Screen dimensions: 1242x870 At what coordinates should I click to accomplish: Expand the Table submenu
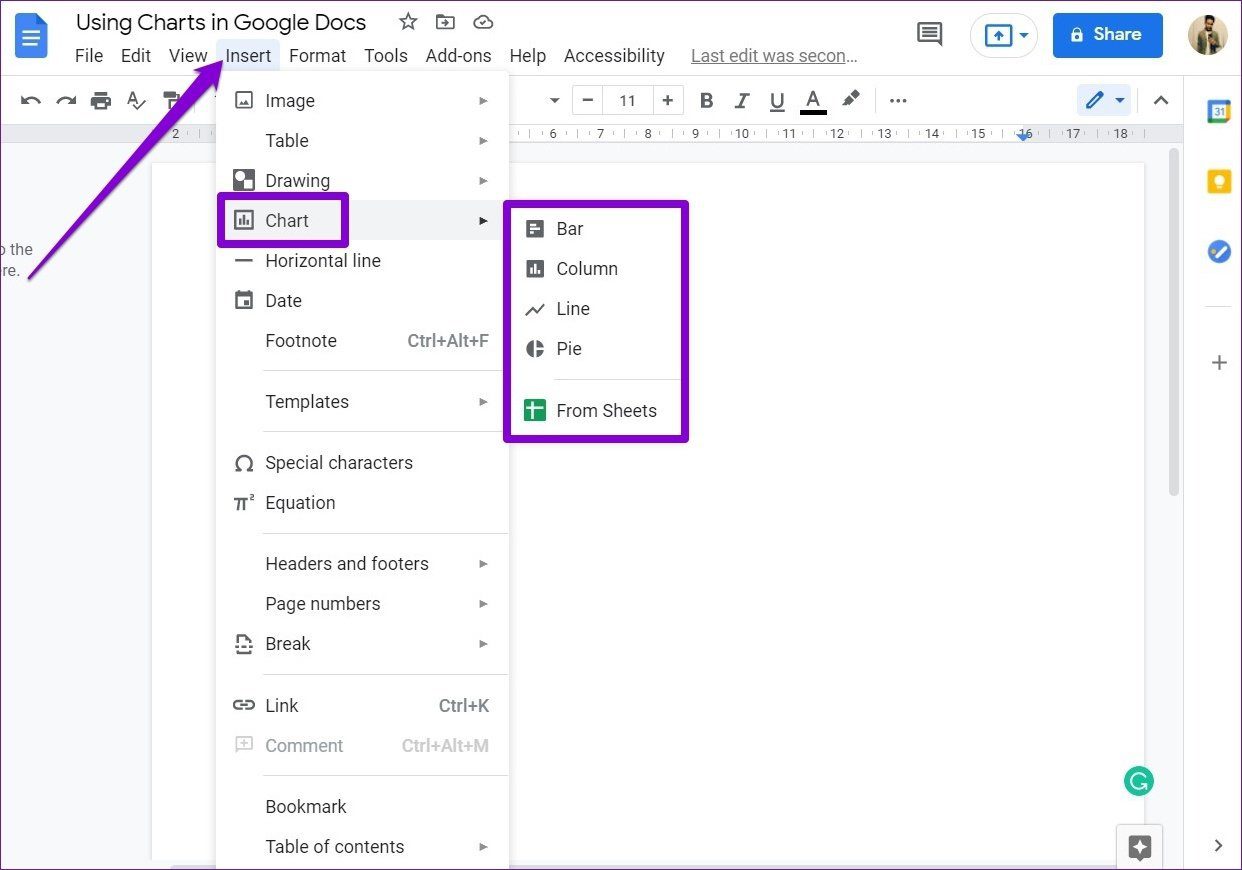[x=362, y=141]
